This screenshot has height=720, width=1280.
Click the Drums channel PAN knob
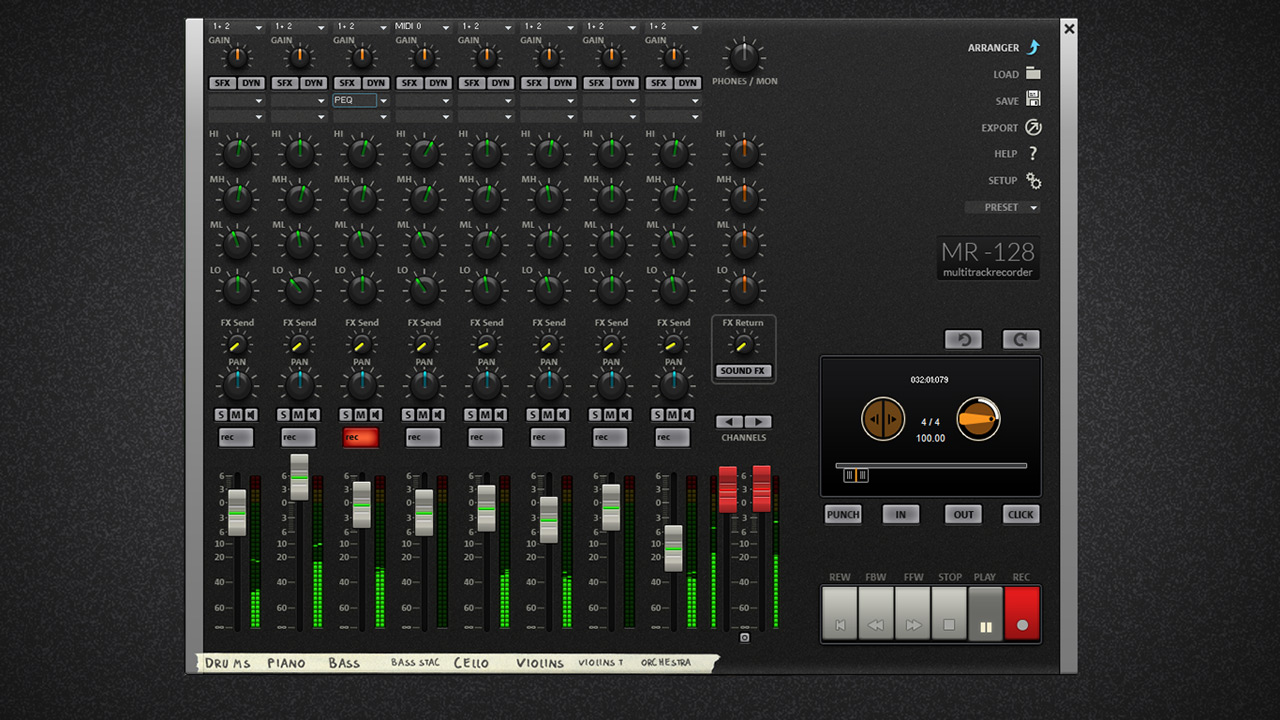pos(237,385)
